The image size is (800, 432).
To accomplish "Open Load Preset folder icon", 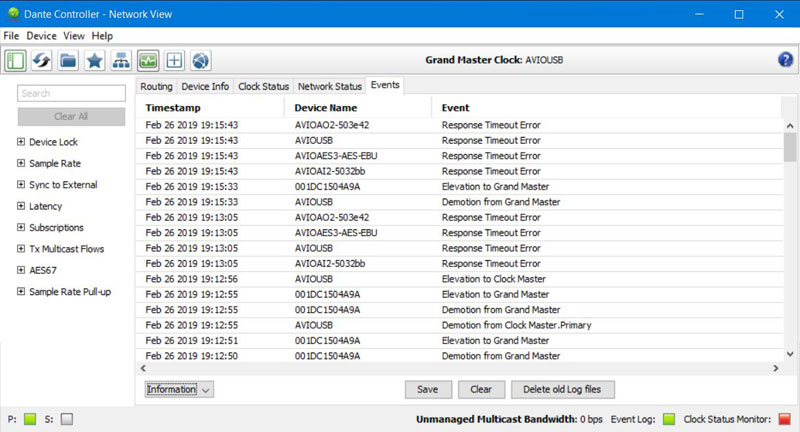I will pyautogui.click(x=68, y=60).
